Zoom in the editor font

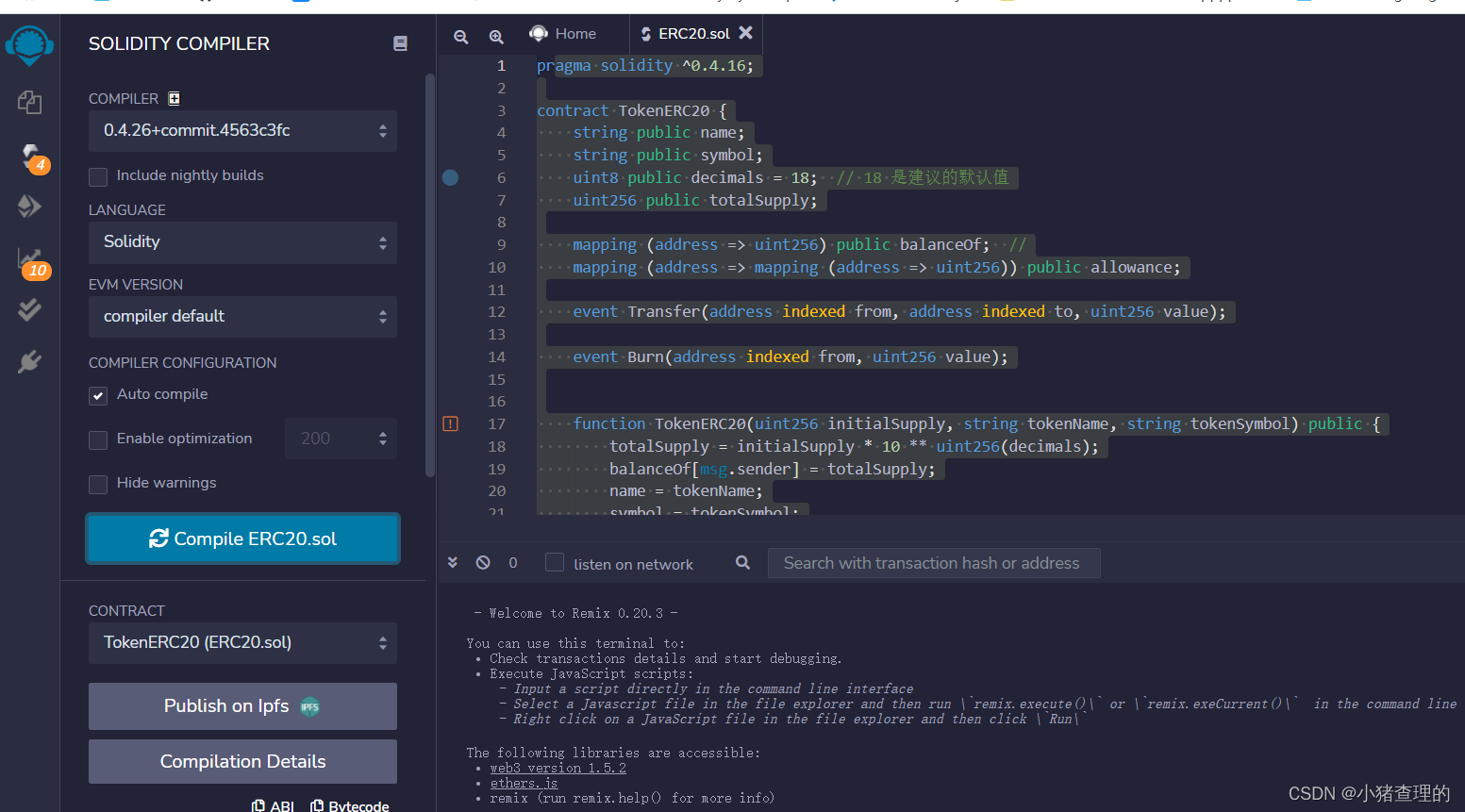(x=496, y=36)
